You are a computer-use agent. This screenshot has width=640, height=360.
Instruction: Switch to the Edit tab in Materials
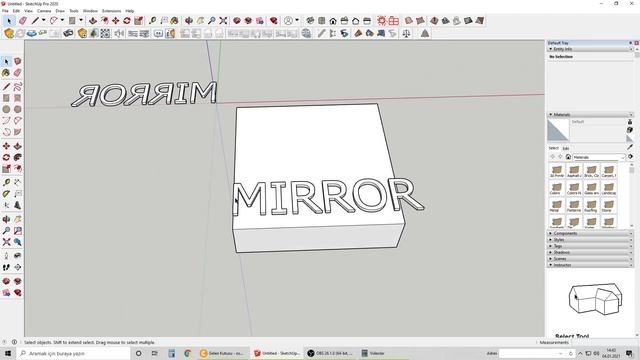[566, 148]
